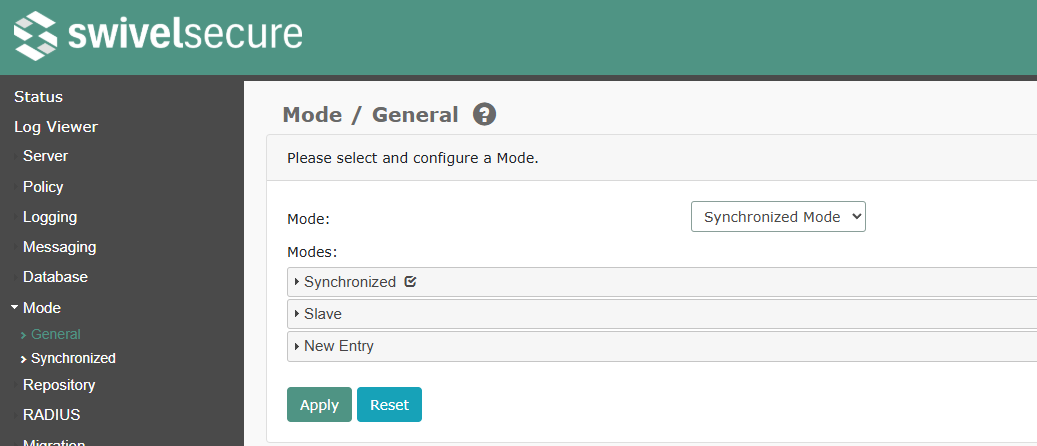The image size is (1037, 446).
Task: Expand the Logging sidebar menu
Action: tap(50, 217)
